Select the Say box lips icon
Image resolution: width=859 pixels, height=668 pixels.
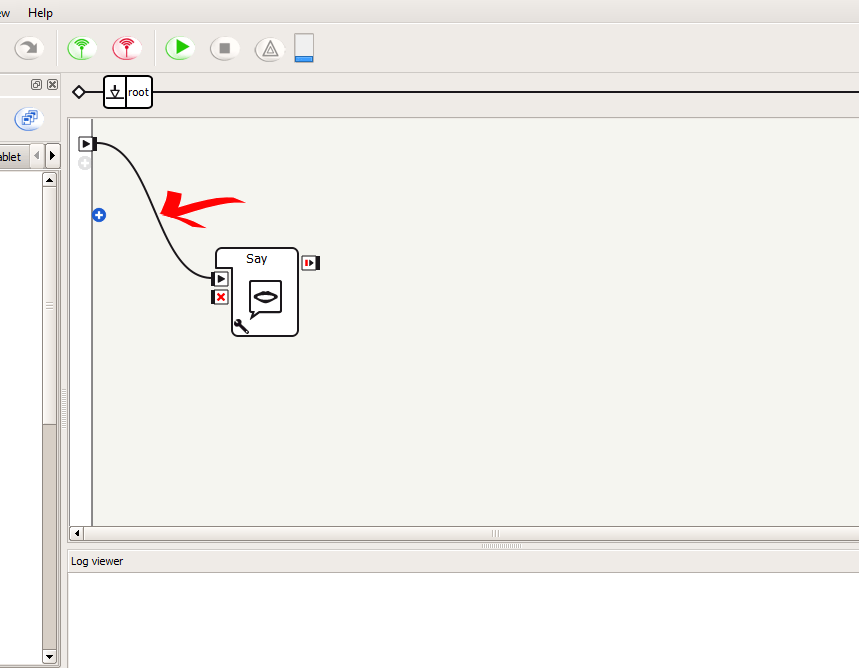click(x=265, y=297)
